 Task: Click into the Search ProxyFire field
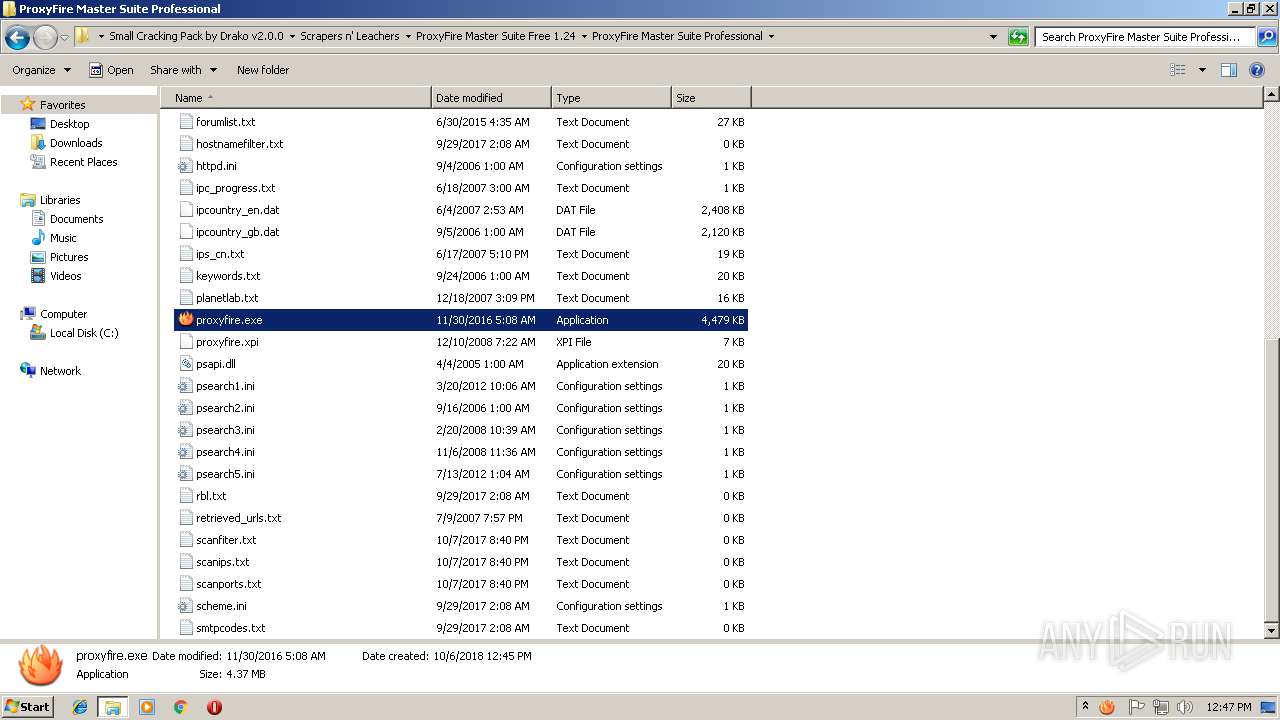pos(1145,37)
